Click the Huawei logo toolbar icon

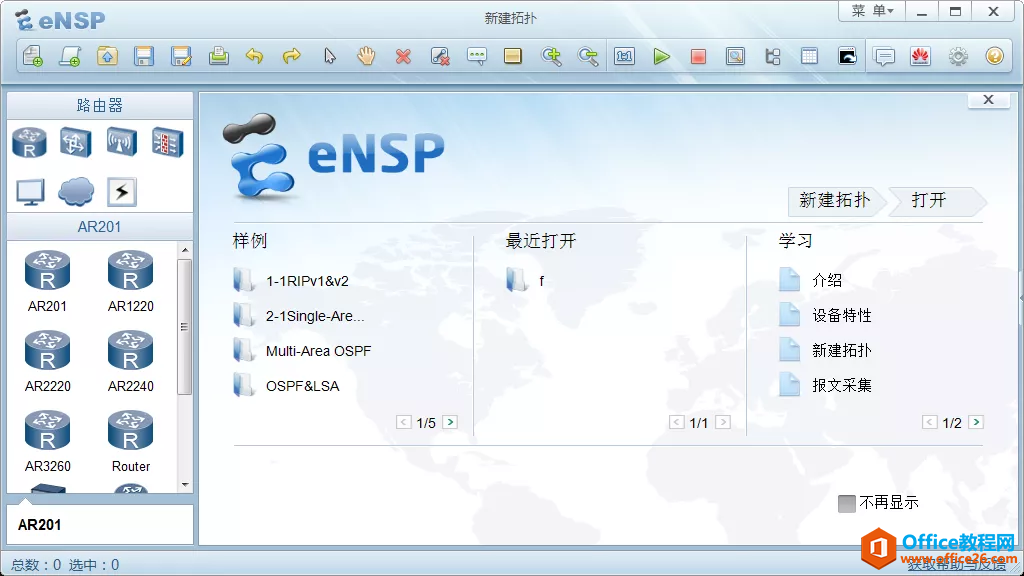pos(920,56)
